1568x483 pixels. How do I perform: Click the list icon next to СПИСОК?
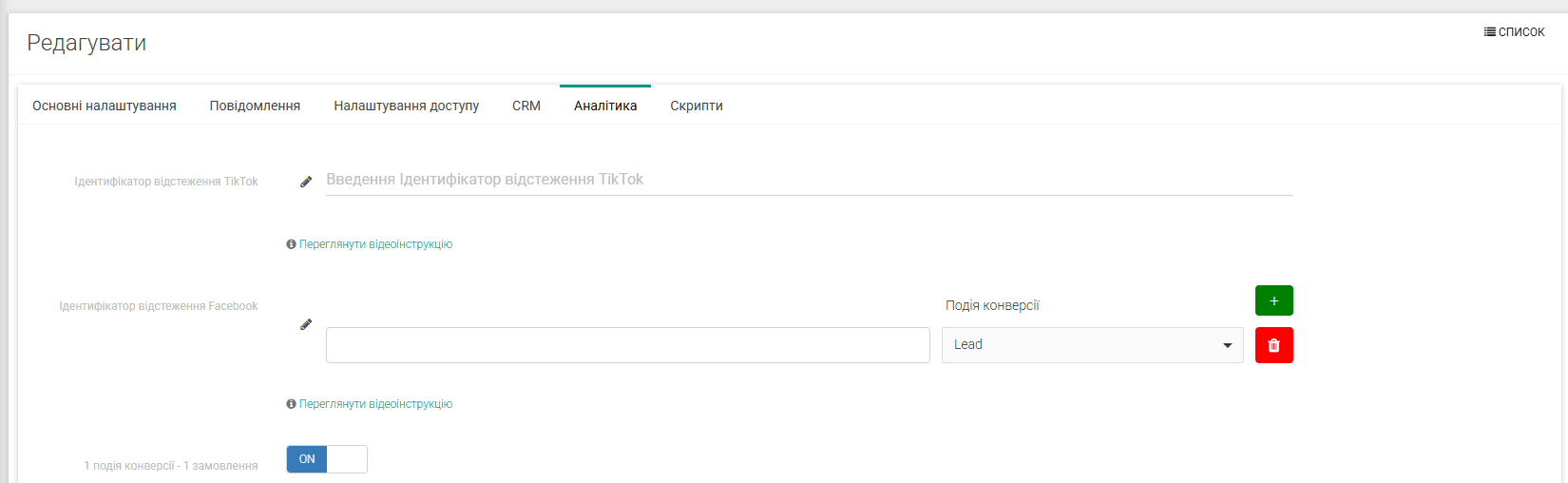click(x=1490, y=32)
